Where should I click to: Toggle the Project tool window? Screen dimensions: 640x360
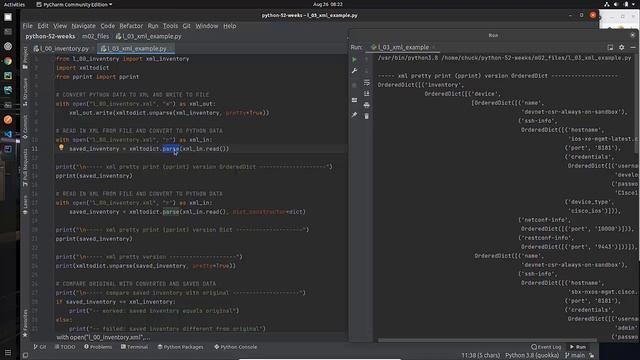(25, 57)
